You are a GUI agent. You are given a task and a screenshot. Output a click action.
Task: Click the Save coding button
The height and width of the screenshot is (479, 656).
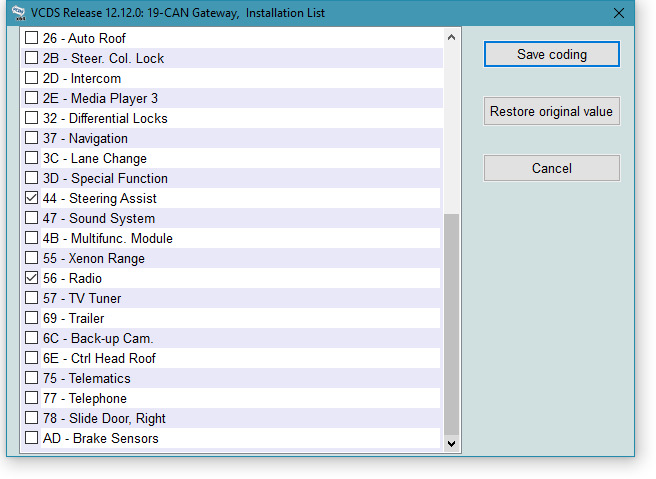[551, 54]
